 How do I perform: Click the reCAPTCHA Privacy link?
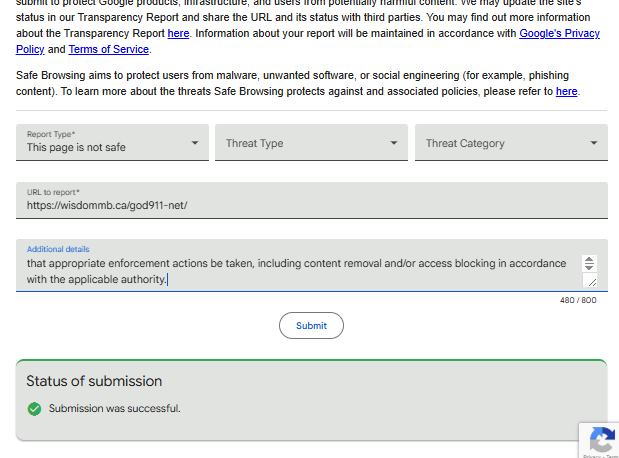(592, 456)
